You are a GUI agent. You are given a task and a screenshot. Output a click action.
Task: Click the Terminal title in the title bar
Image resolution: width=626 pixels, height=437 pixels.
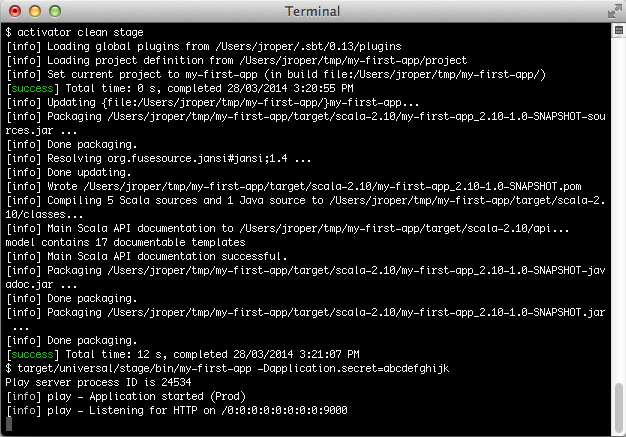(x=313, y=11)
